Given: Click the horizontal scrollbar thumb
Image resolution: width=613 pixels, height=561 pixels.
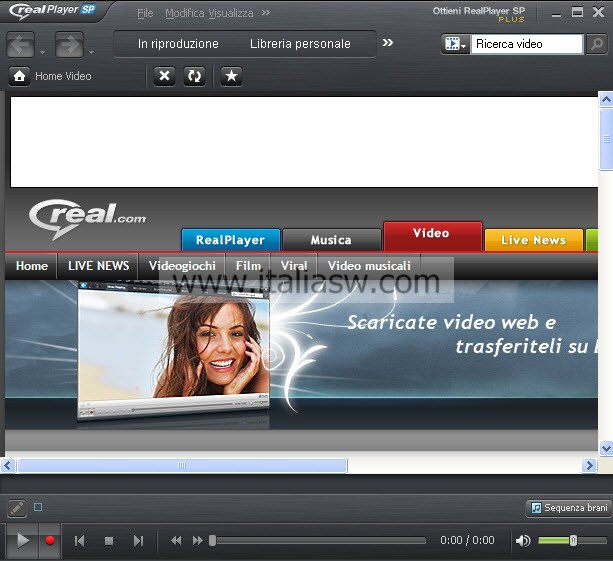Looking at the screenshot, I should pos(182,466).
